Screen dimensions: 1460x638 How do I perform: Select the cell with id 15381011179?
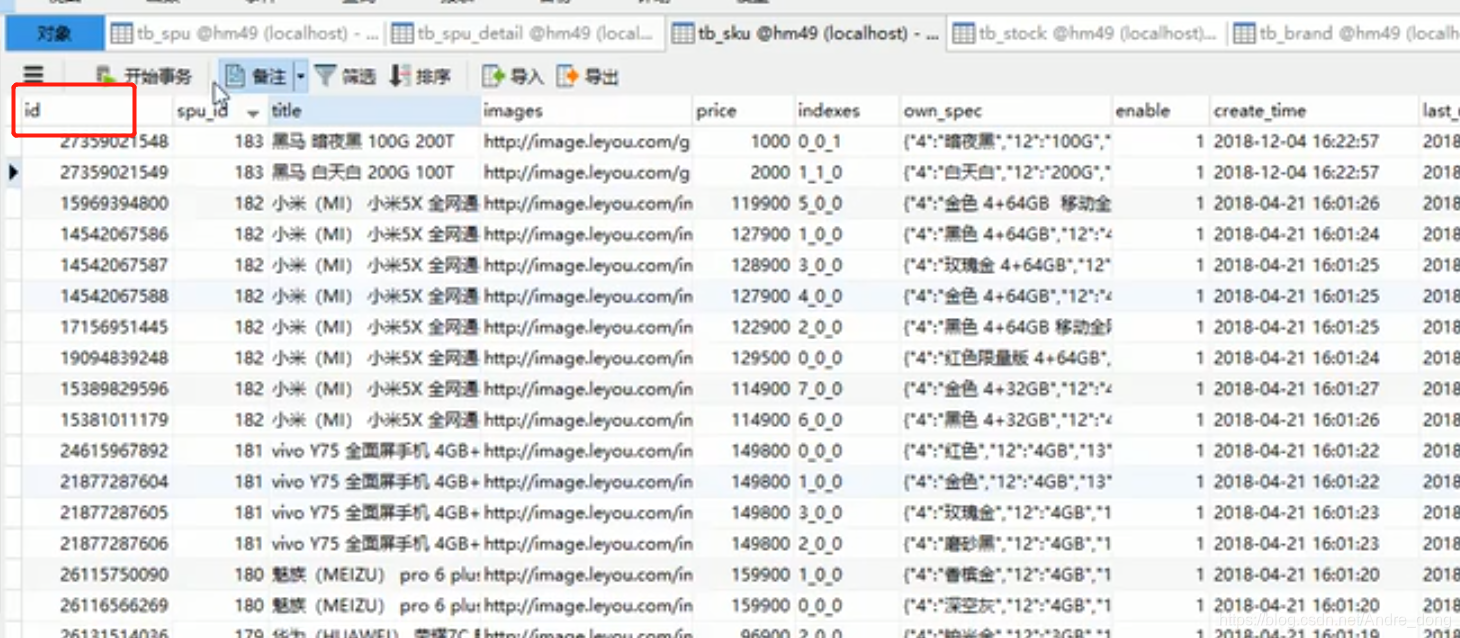pyautogui.click(x=96, y=420)
